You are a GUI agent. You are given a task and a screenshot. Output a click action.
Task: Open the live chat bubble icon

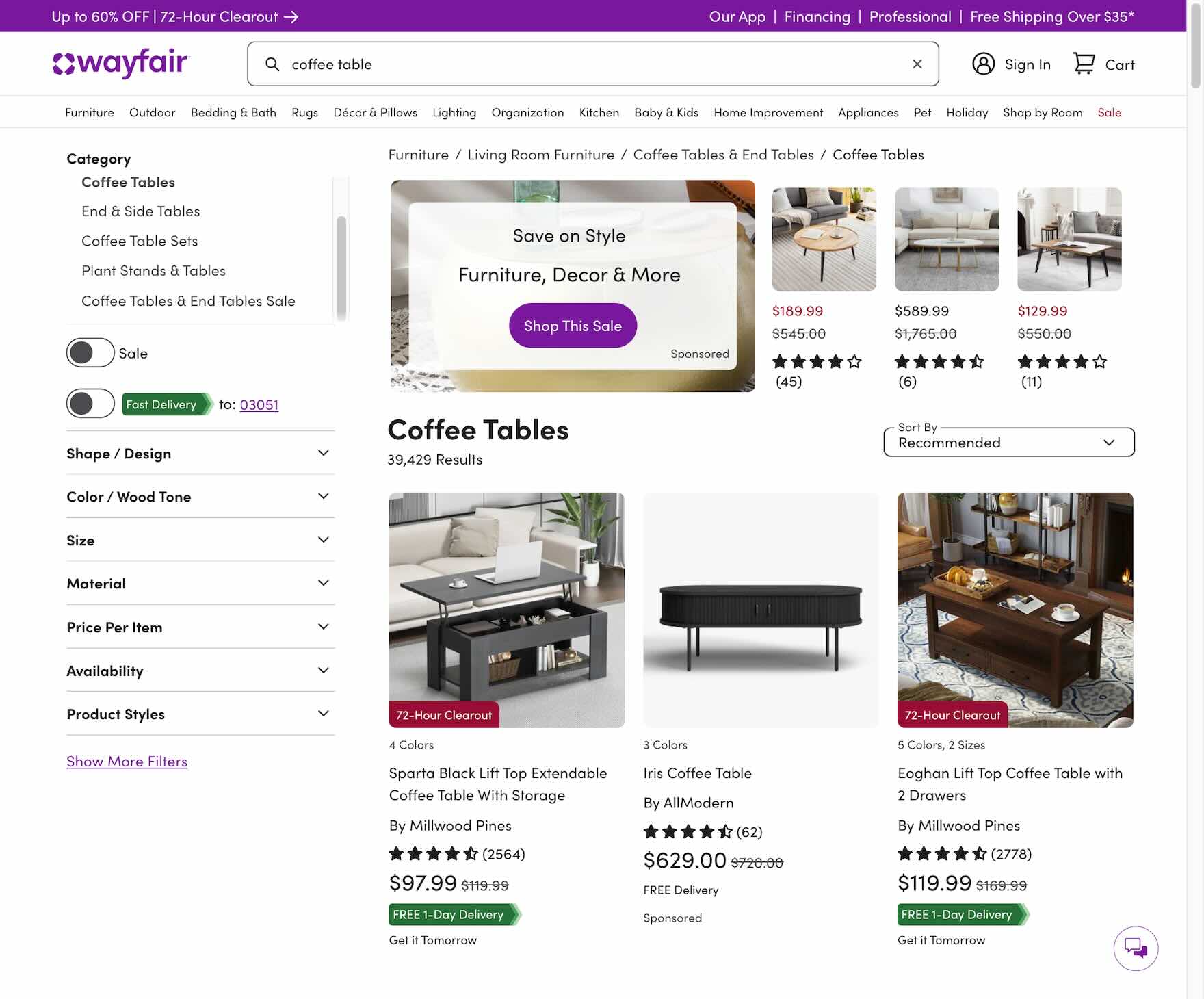(1136, 948)
